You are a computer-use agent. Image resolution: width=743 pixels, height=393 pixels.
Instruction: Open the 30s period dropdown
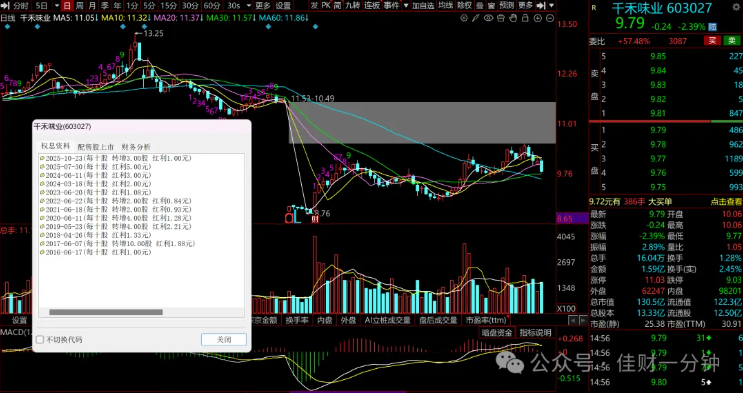click(x=239, y=6)
